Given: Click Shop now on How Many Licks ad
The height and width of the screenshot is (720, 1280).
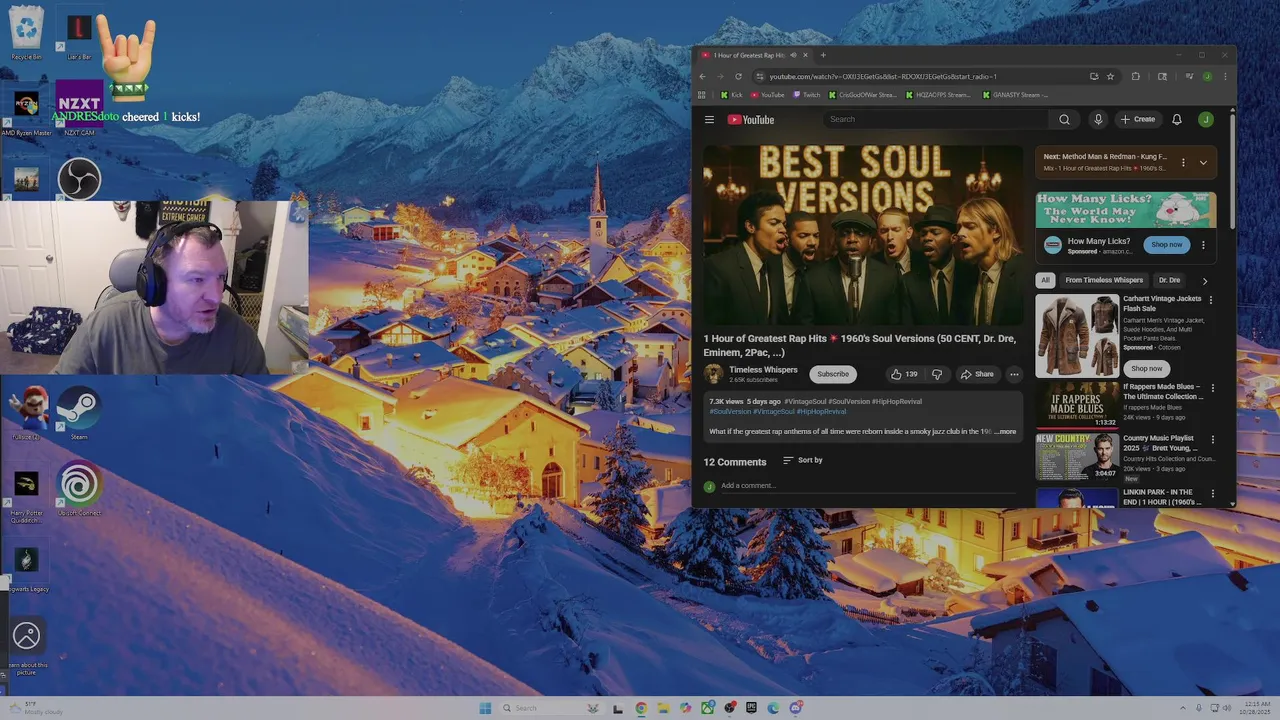Looking at the screenshot, I should click(1166, 244).
